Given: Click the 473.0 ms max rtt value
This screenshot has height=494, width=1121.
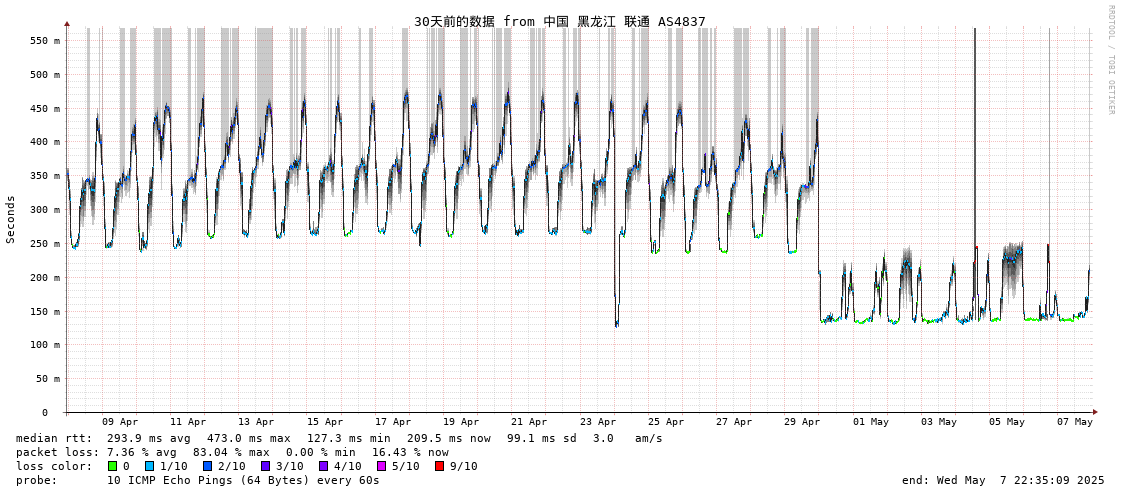Looking at the screenshot, I should 247,438.
